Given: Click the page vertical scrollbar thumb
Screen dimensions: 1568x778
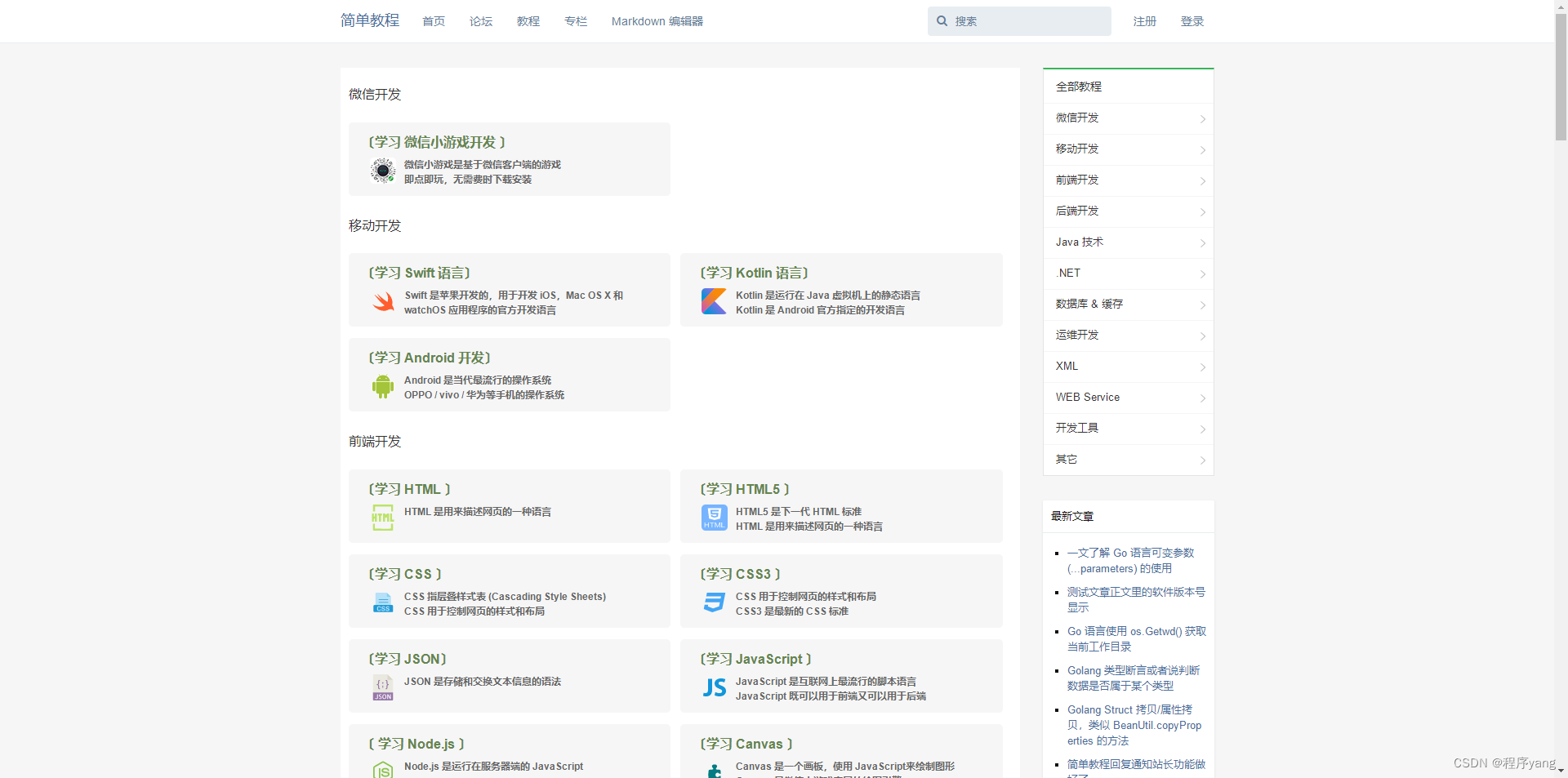Looking at the screenshot, I should (1561, 78).
